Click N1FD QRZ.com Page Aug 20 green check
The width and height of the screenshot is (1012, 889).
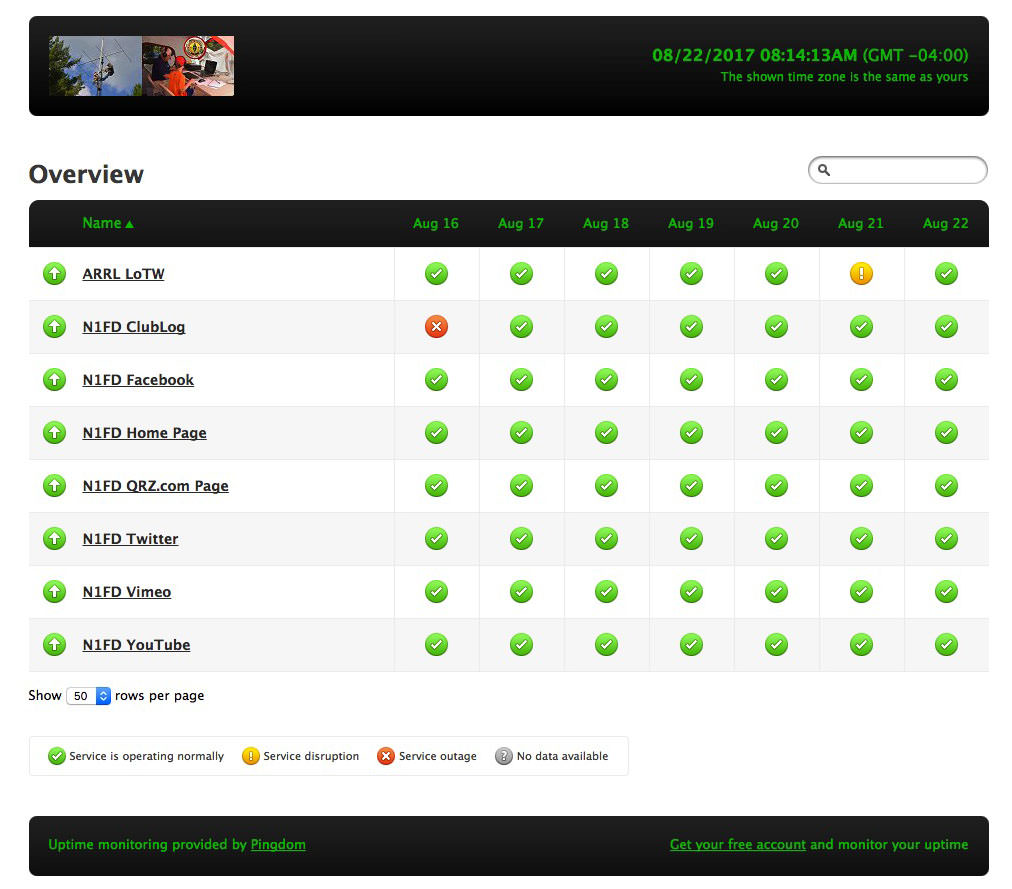776,485
